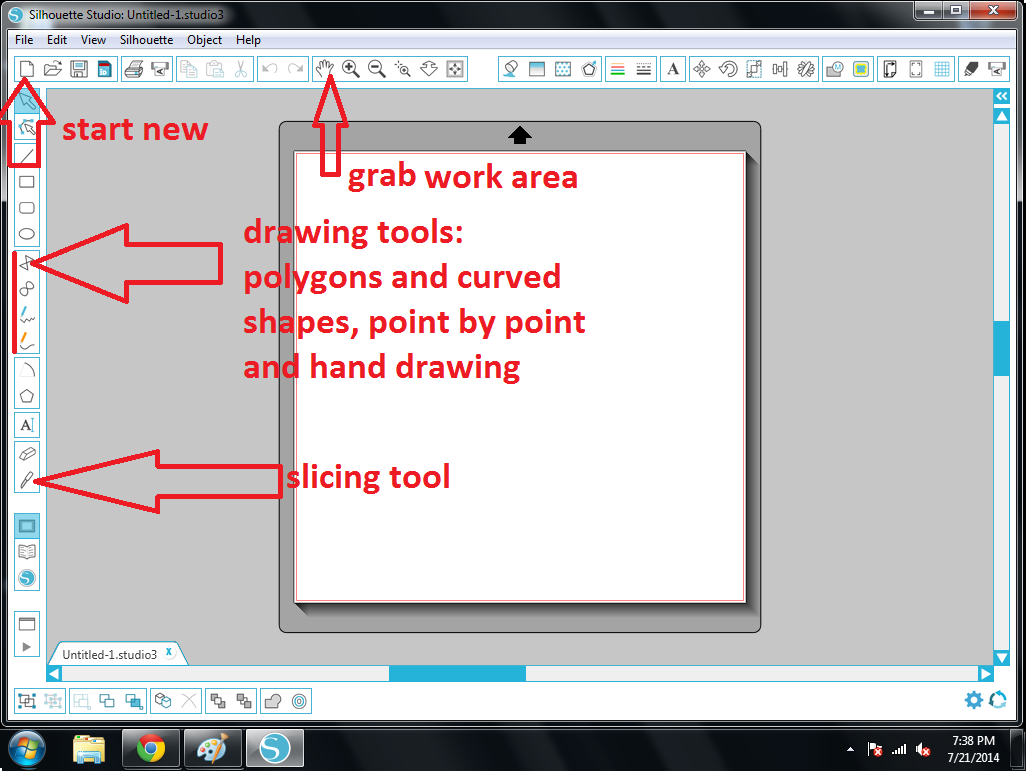
Task: Undo the last action with the Undo arrow
Action: [270, 69]
